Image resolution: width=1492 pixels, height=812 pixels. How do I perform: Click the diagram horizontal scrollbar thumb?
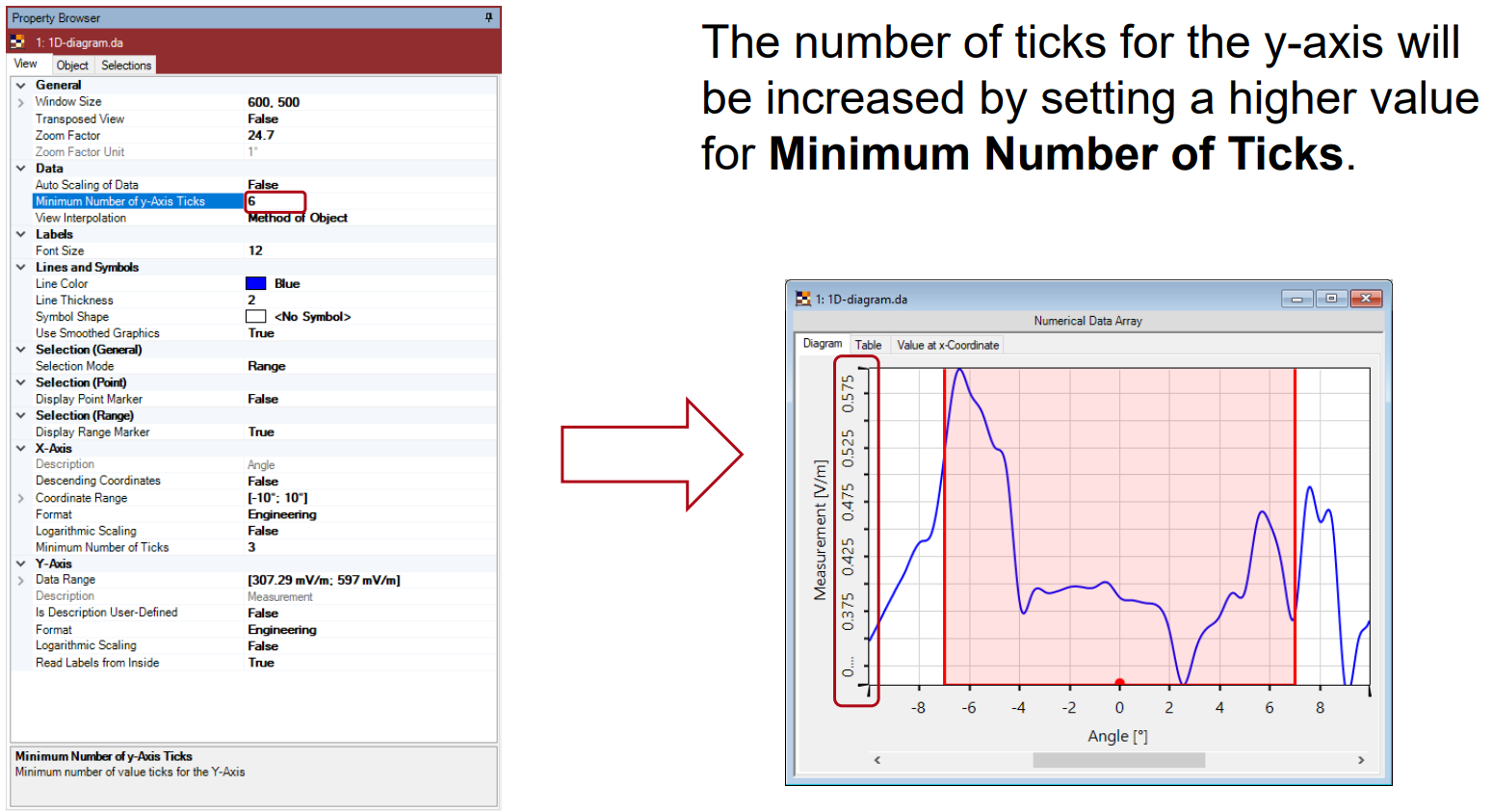coord(1118,760)
